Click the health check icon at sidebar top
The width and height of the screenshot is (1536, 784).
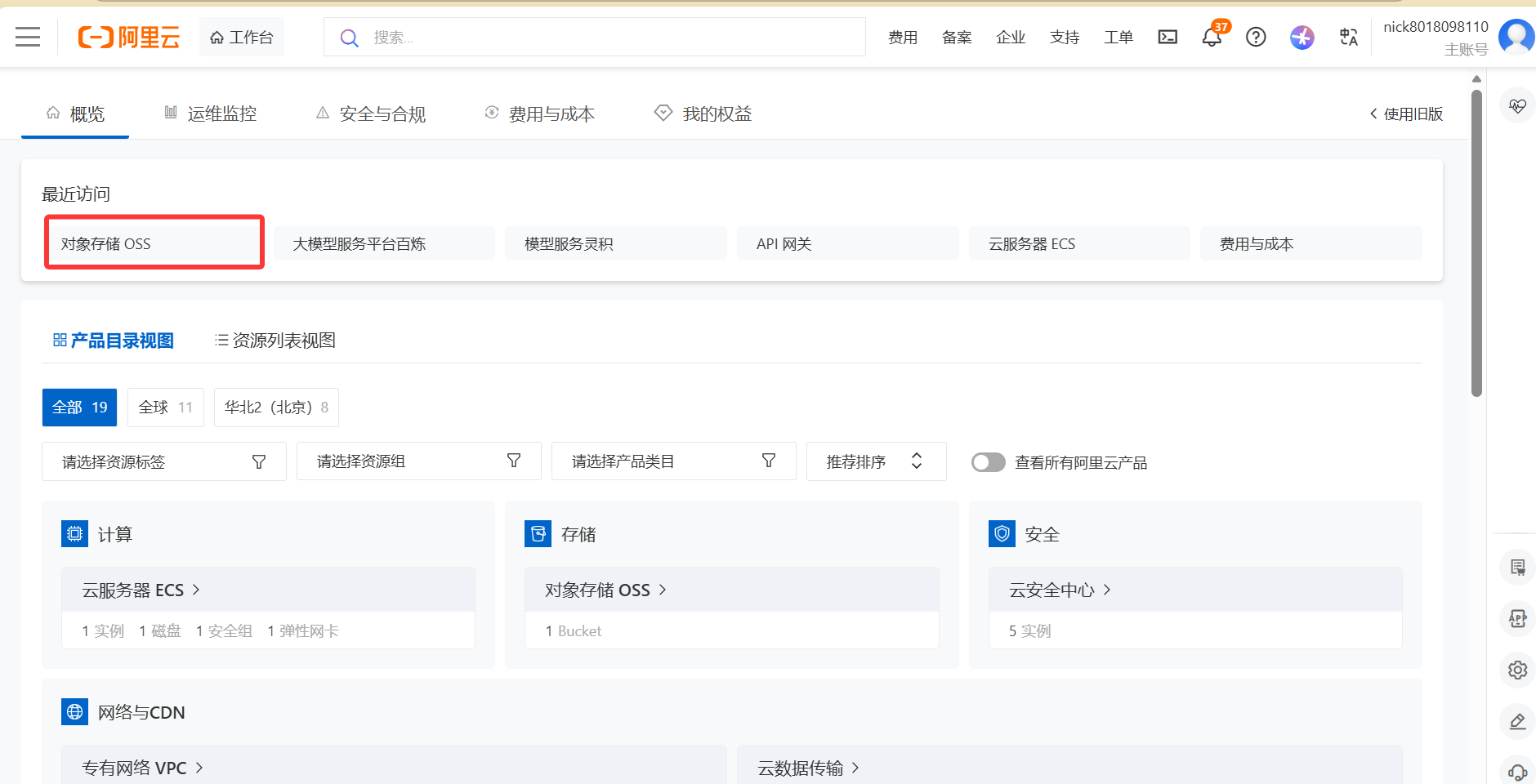coord(1517,105)
